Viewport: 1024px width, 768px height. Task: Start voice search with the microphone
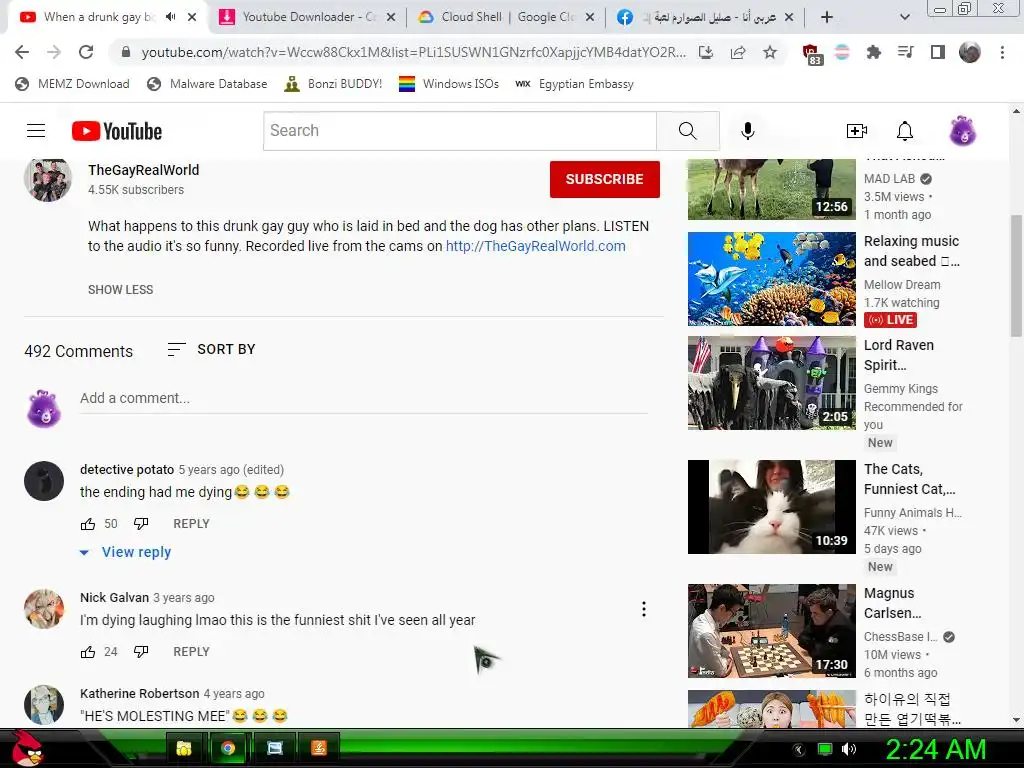748,131
